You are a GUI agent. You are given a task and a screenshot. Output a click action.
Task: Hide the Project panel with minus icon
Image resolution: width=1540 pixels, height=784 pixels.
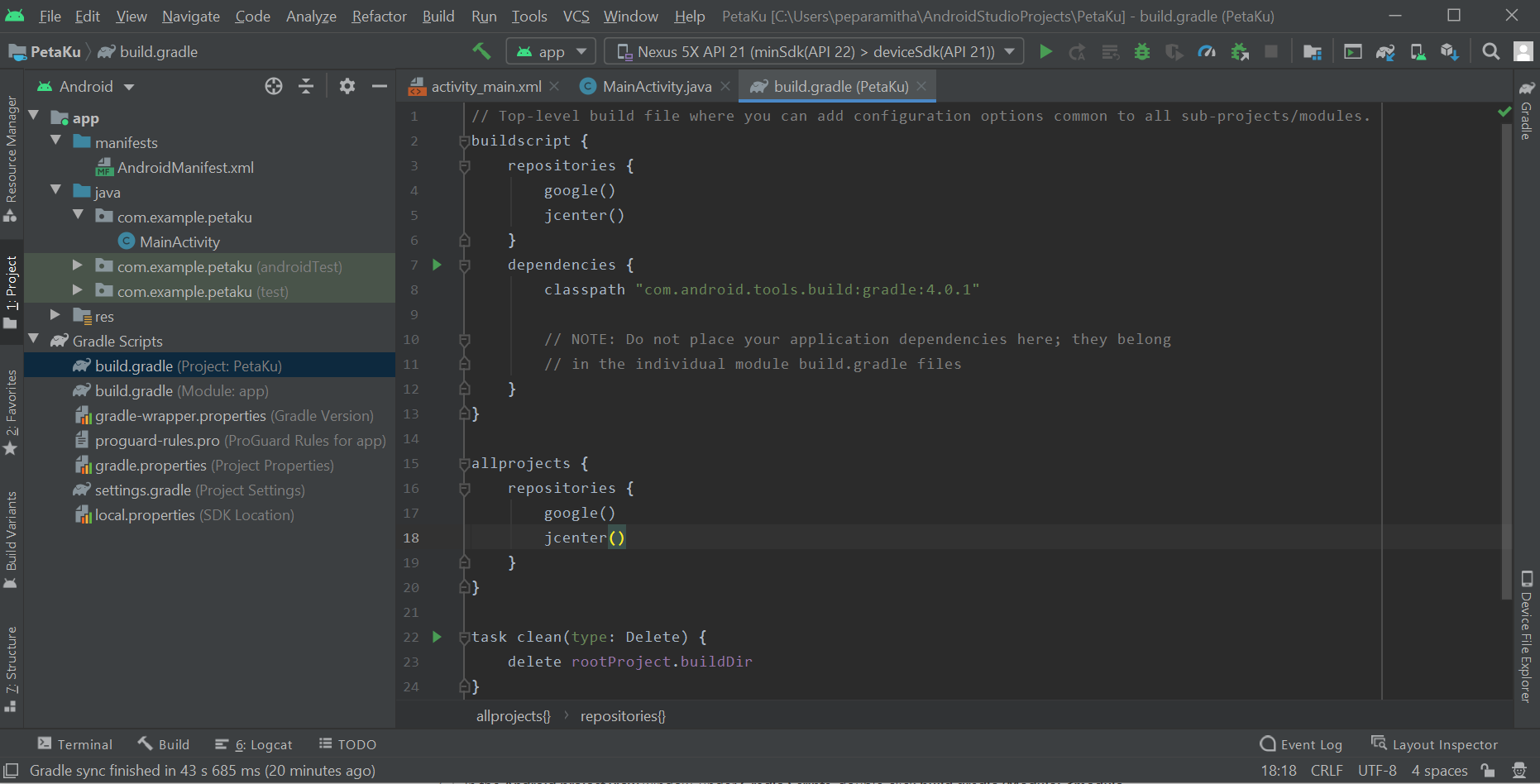(380, 86)
